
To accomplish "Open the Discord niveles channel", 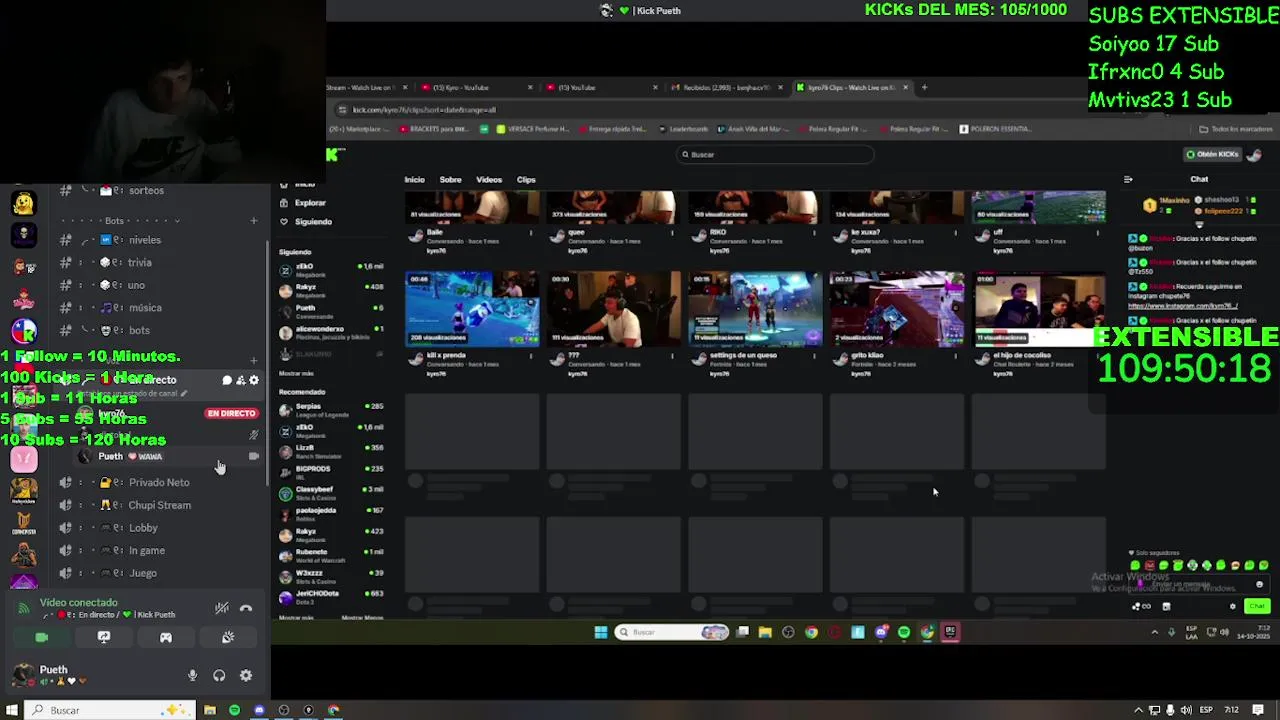I will pyautogui.click(x=160, y=240).
